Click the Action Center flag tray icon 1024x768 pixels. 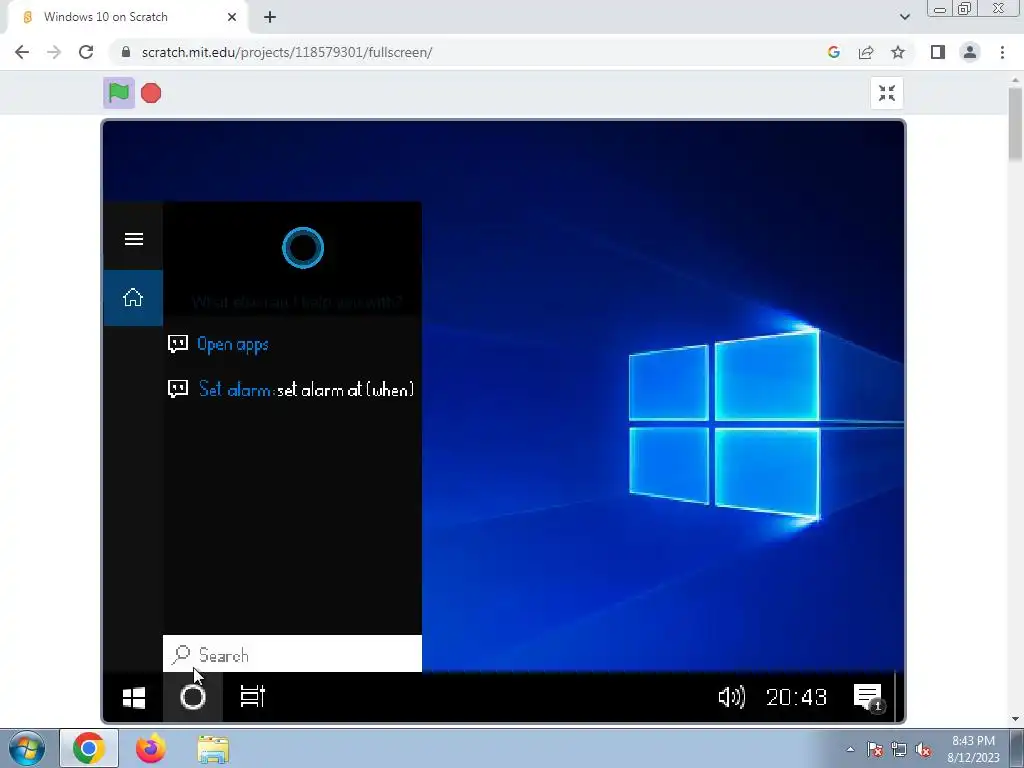(x=875, y=749)
